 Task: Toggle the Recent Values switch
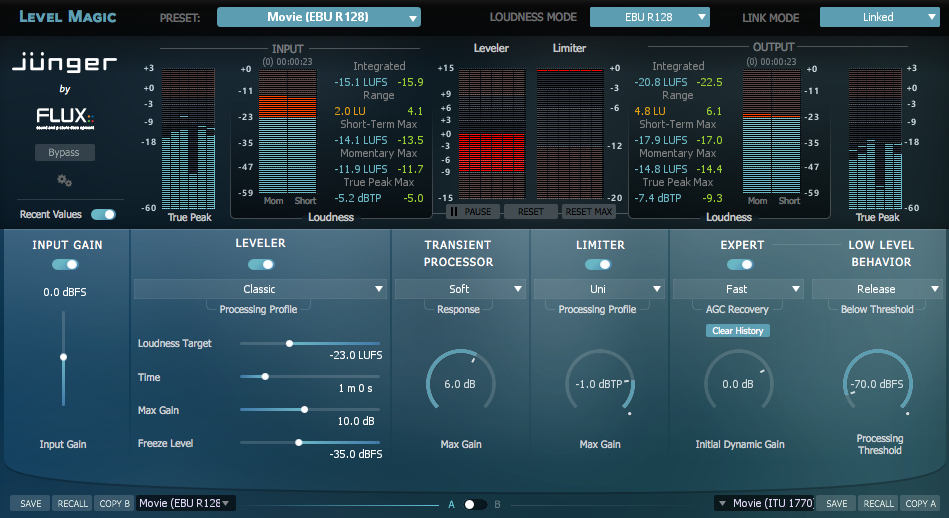(x=103, y=214)
